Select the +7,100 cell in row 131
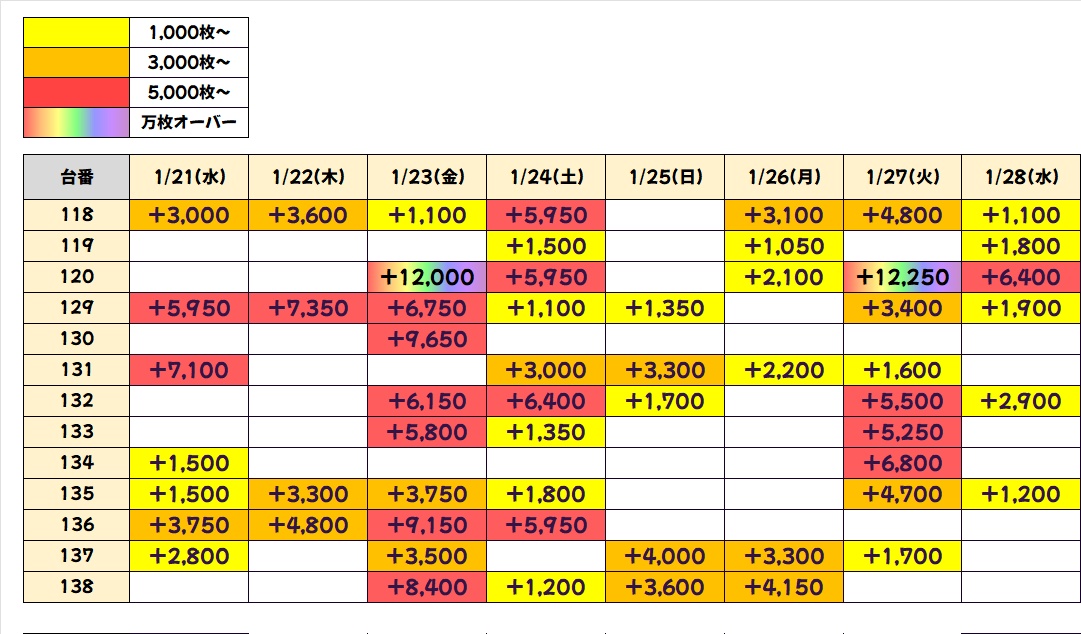1081x634 pixels. pos(189,370)
